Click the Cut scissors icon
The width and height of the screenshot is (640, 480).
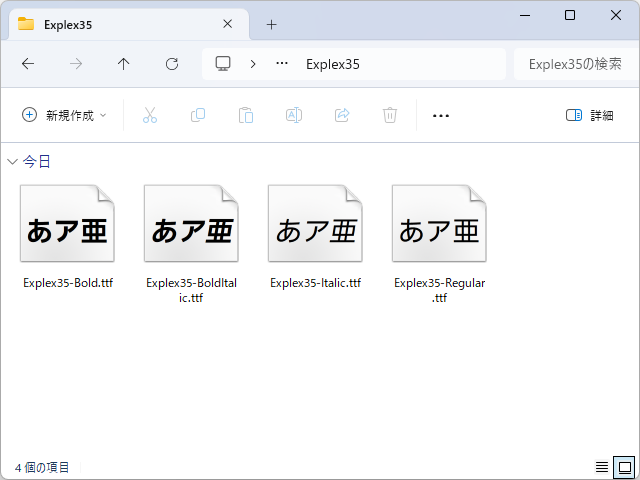pyautogui.click(x=150, y=115)
